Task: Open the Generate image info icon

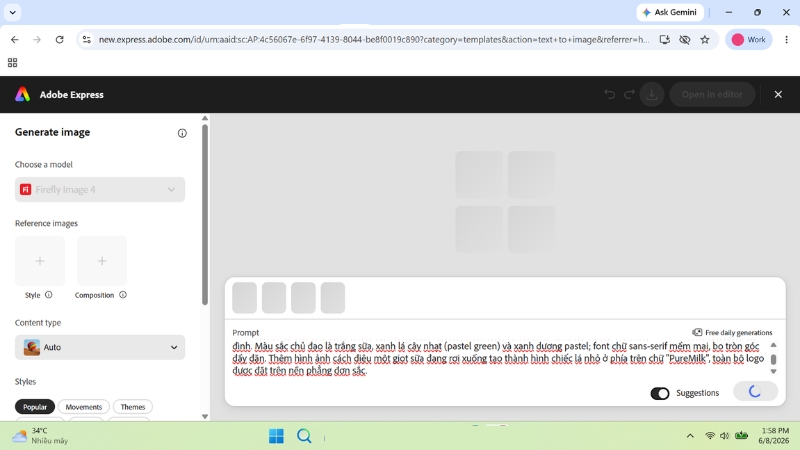Action: [182, 133]
